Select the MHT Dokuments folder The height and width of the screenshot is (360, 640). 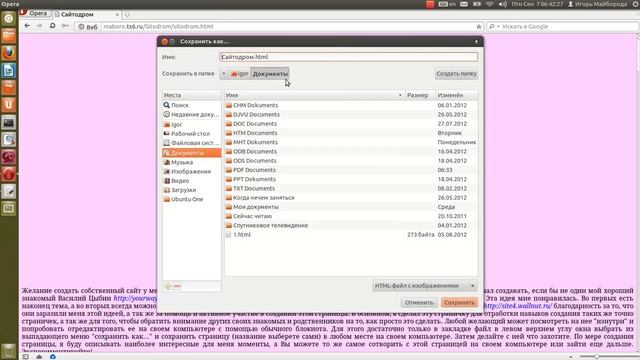(351, 142)
